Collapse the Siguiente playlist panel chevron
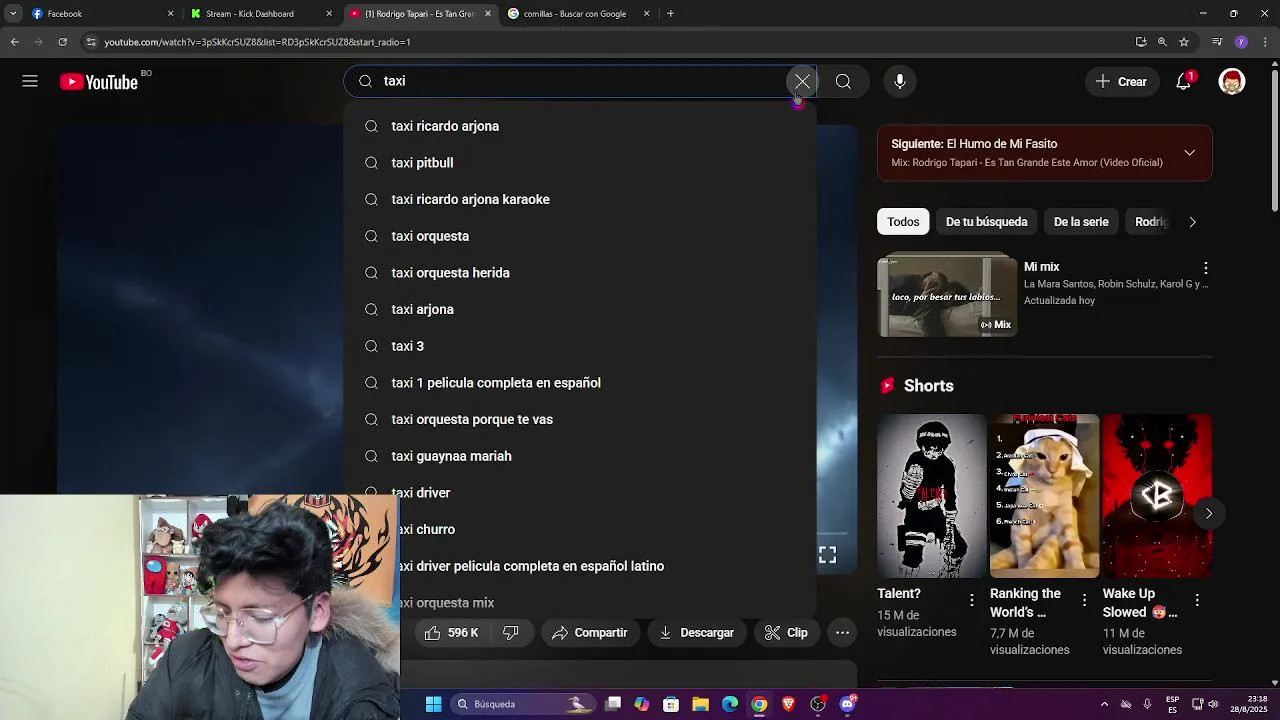 click(1189, 153)
